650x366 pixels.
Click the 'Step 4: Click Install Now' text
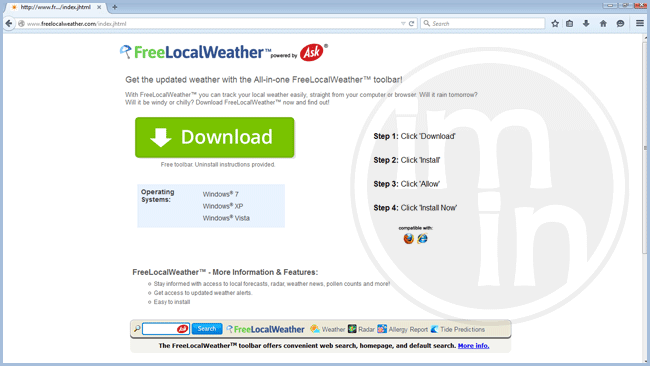pyautogui.click(x=415, y=208)
